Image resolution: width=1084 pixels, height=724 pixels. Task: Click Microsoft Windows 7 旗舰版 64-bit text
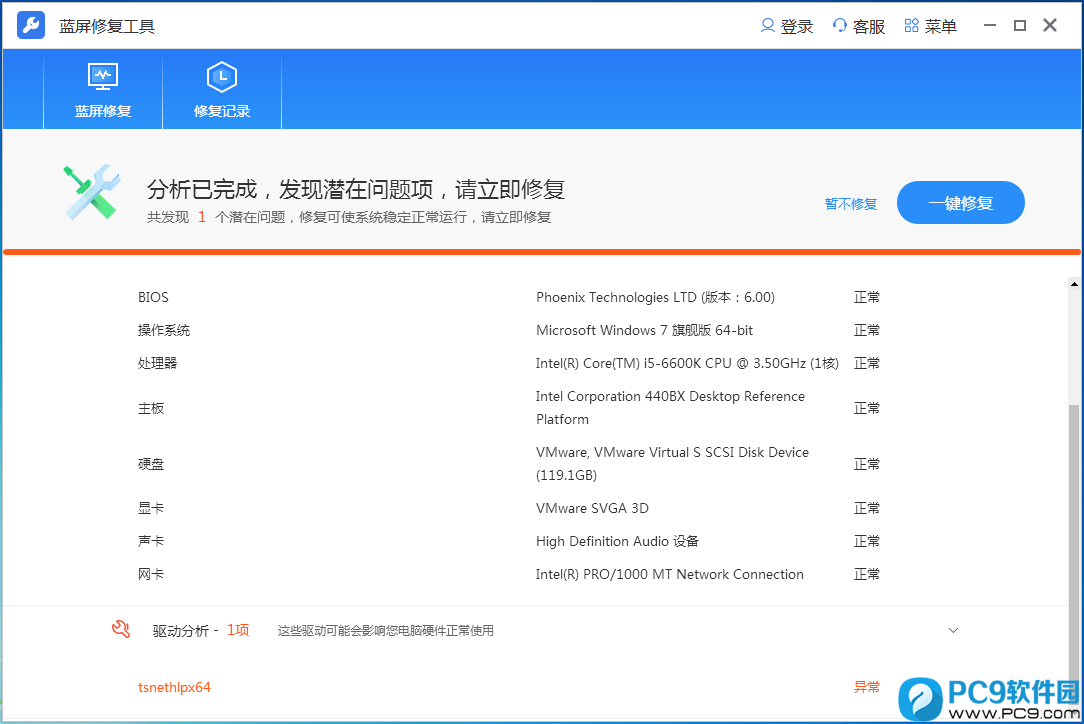[x=644, y=331]
